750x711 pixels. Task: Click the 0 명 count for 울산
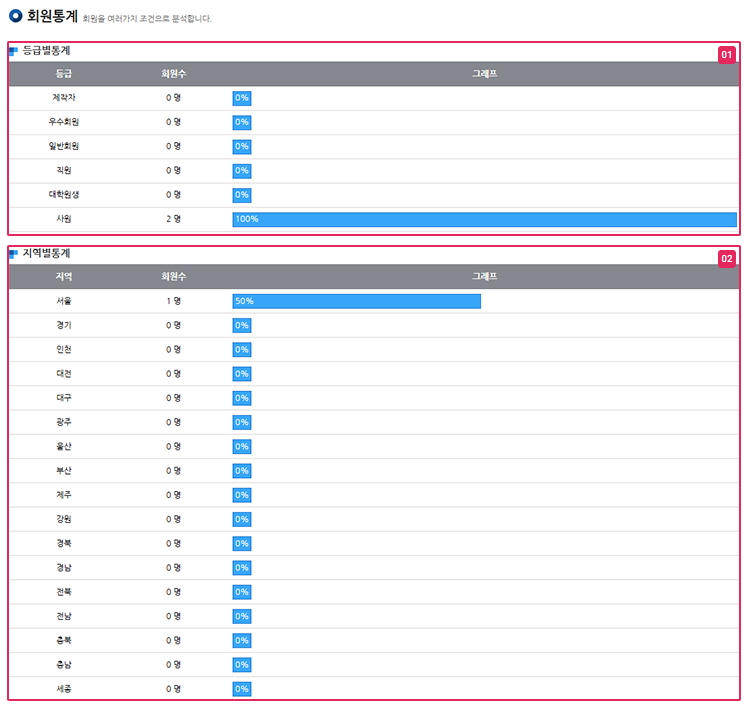point(173,446)
